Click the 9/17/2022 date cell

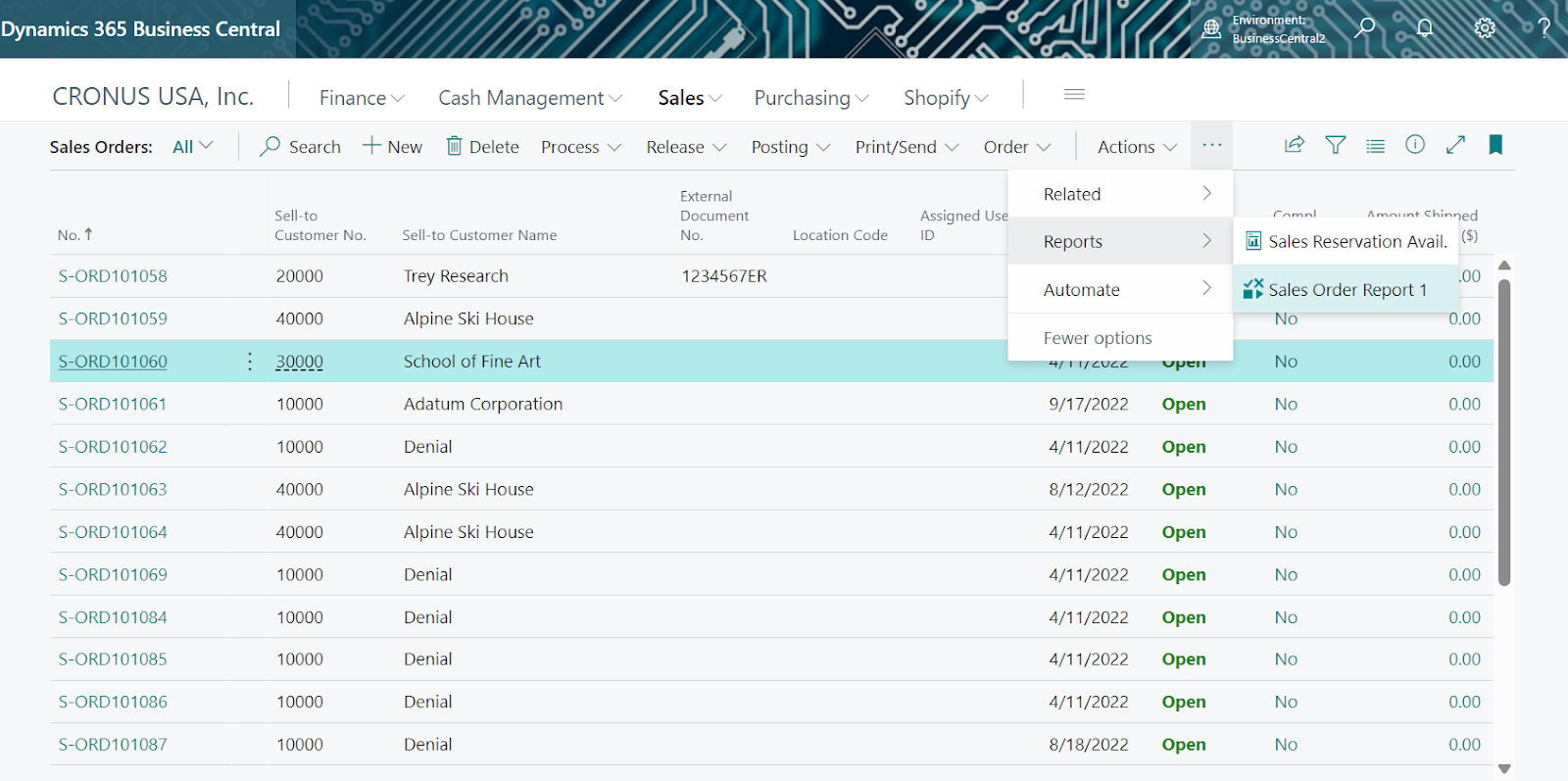point(1089,404)
